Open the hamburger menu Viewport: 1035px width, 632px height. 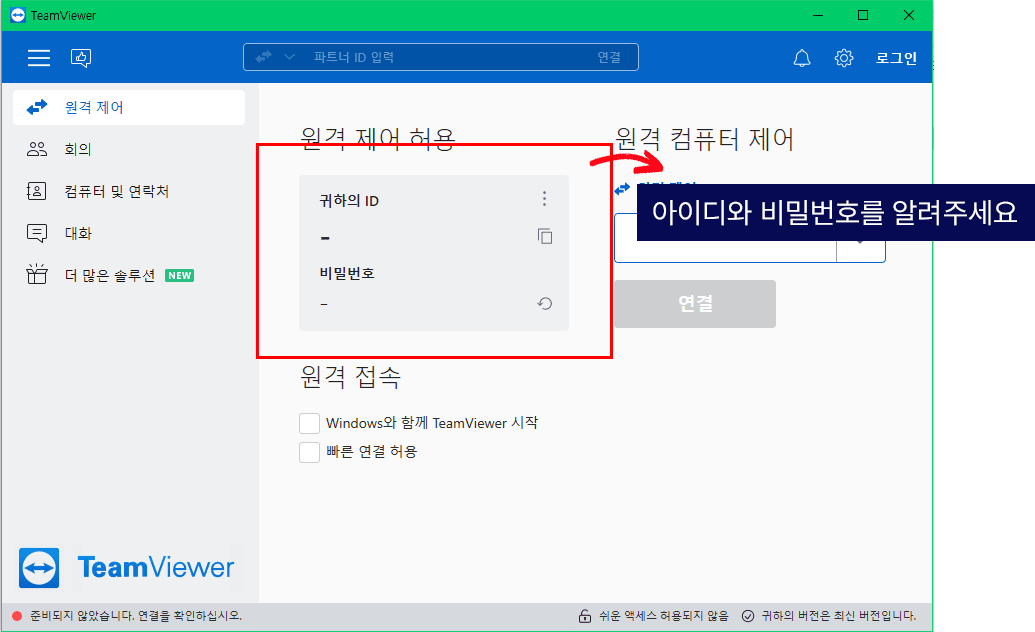click(39, 58)
